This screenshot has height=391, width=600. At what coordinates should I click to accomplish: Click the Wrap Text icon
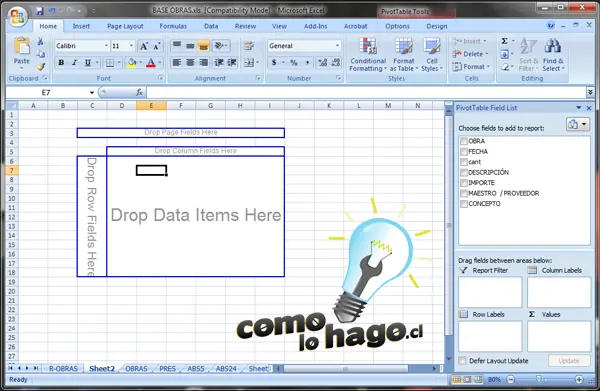click(249, 46)
